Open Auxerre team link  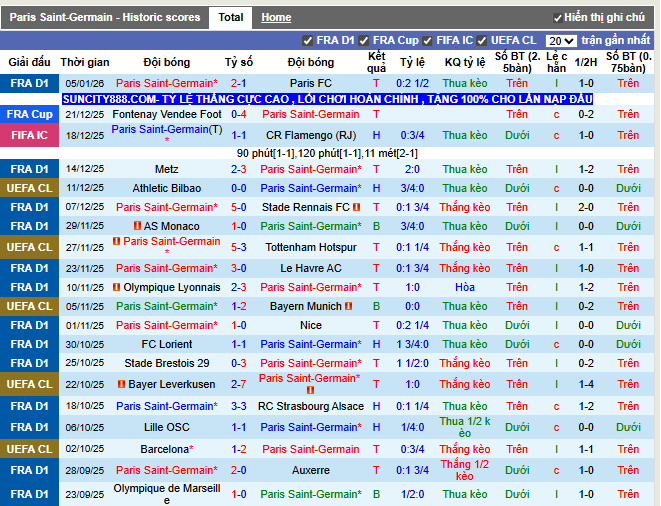[x=311, y=470]
